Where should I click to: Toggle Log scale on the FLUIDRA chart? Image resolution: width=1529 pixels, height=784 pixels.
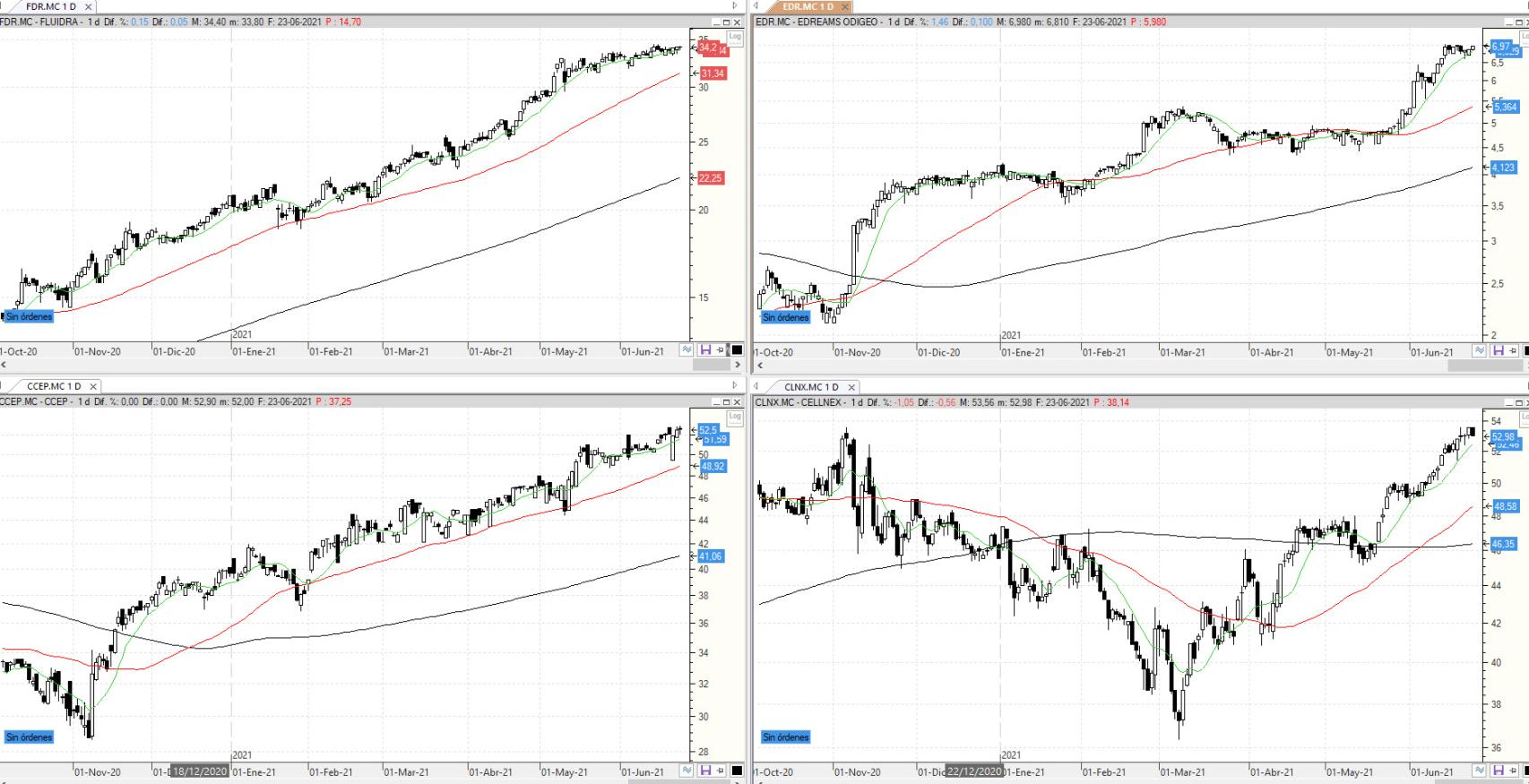735,37
